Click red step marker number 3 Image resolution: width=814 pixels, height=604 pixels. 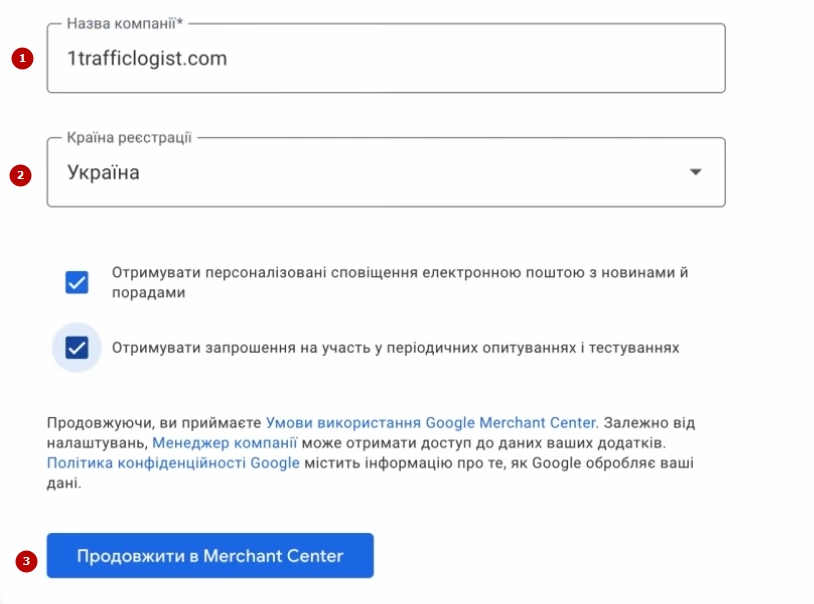[x=27, y=559]
